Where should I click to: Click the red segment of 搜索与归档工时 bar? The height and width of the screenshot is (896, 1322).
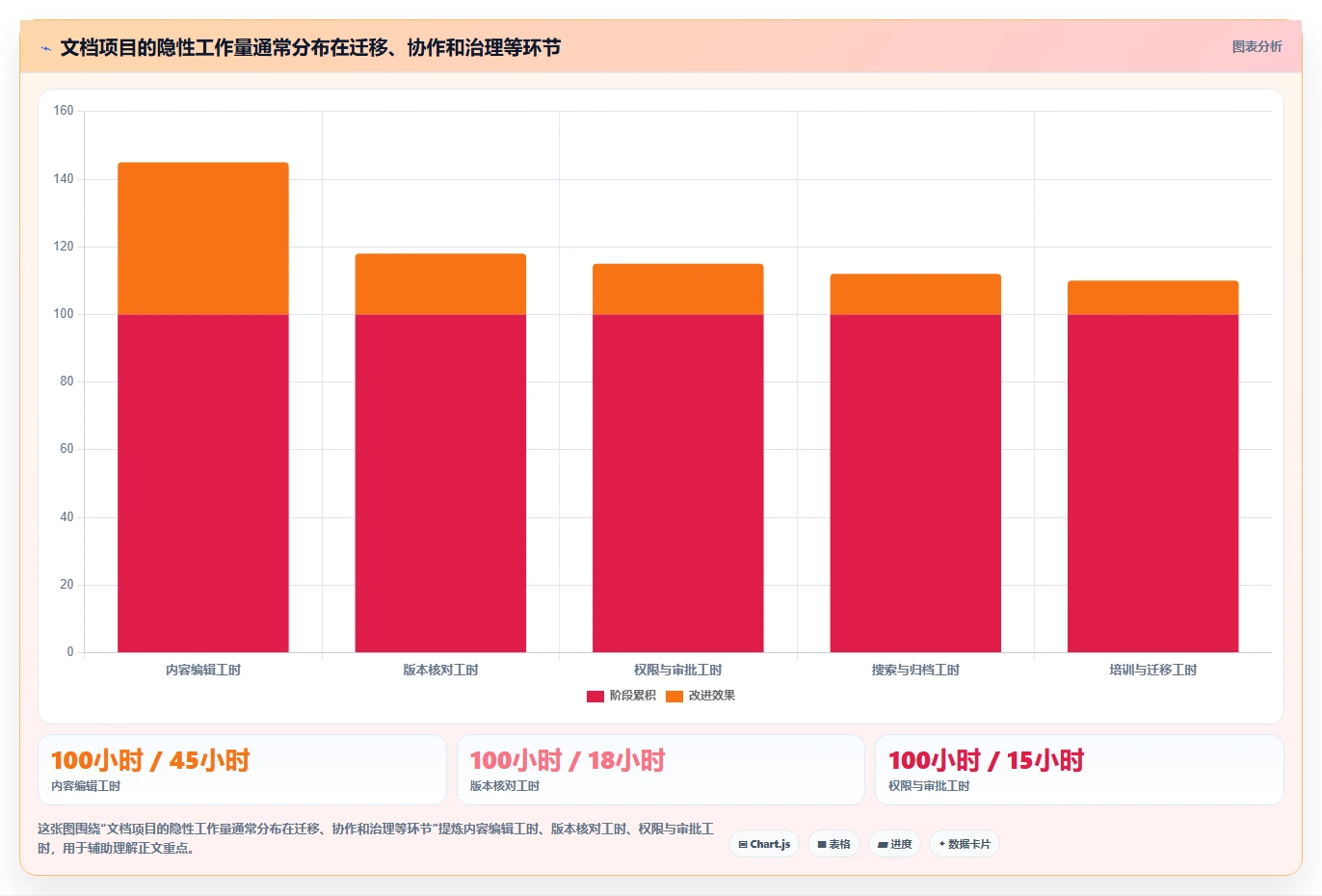coord(915,484)
